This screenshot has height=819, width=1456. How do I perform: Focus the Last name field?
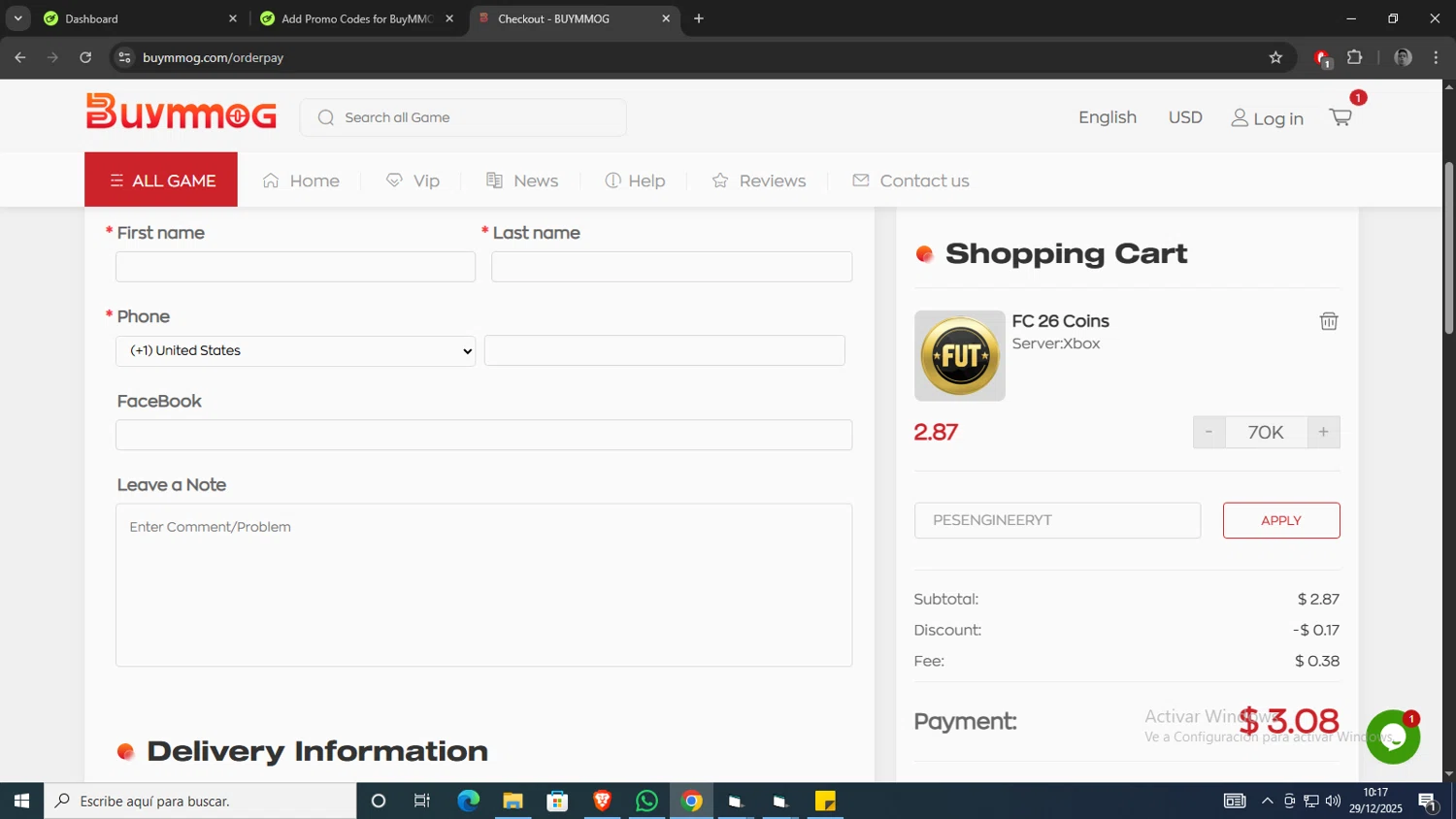click(x=672, y=267)
